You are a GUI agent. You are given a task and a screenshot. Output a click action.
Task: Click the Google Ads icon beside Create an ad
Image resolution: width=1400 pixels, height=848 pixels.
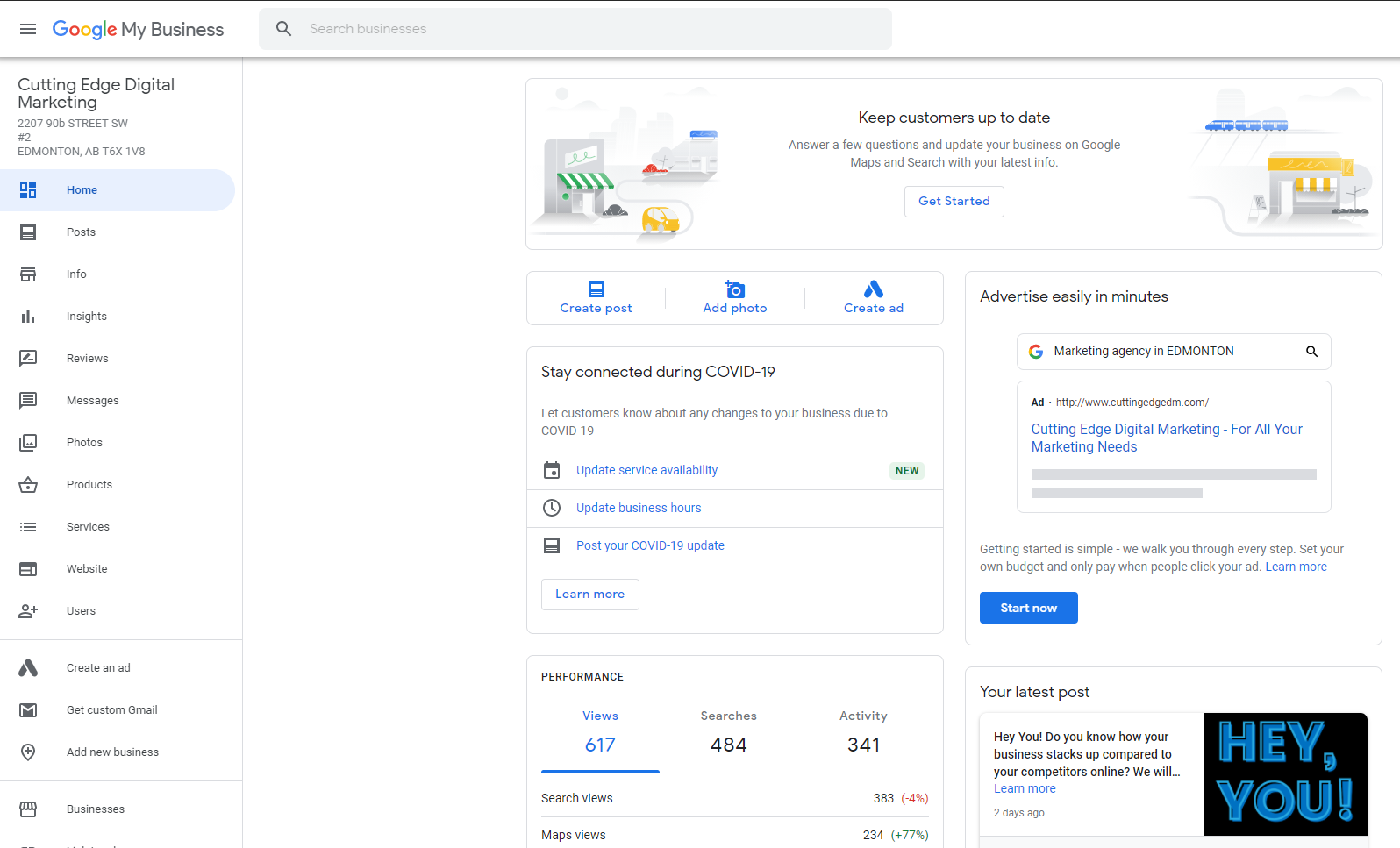pyautogui.click(x=28, y=668)
